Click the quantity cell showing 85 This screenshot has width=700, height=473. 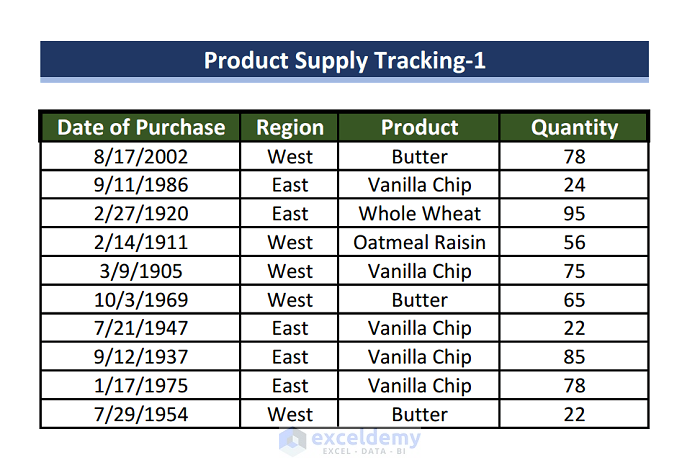574,357
